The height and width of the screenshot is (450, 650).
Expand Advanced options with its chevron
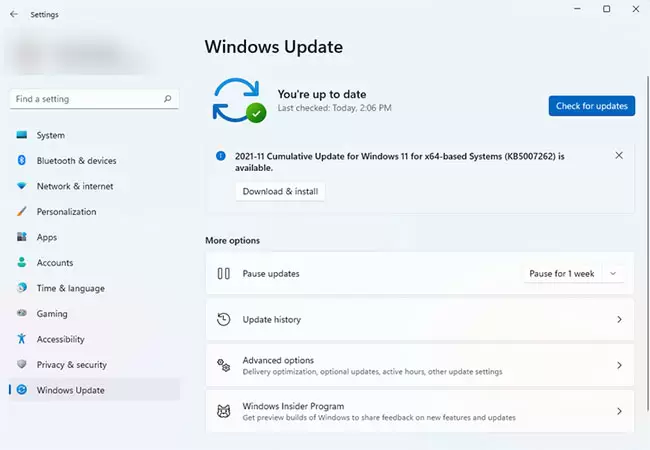619,366
